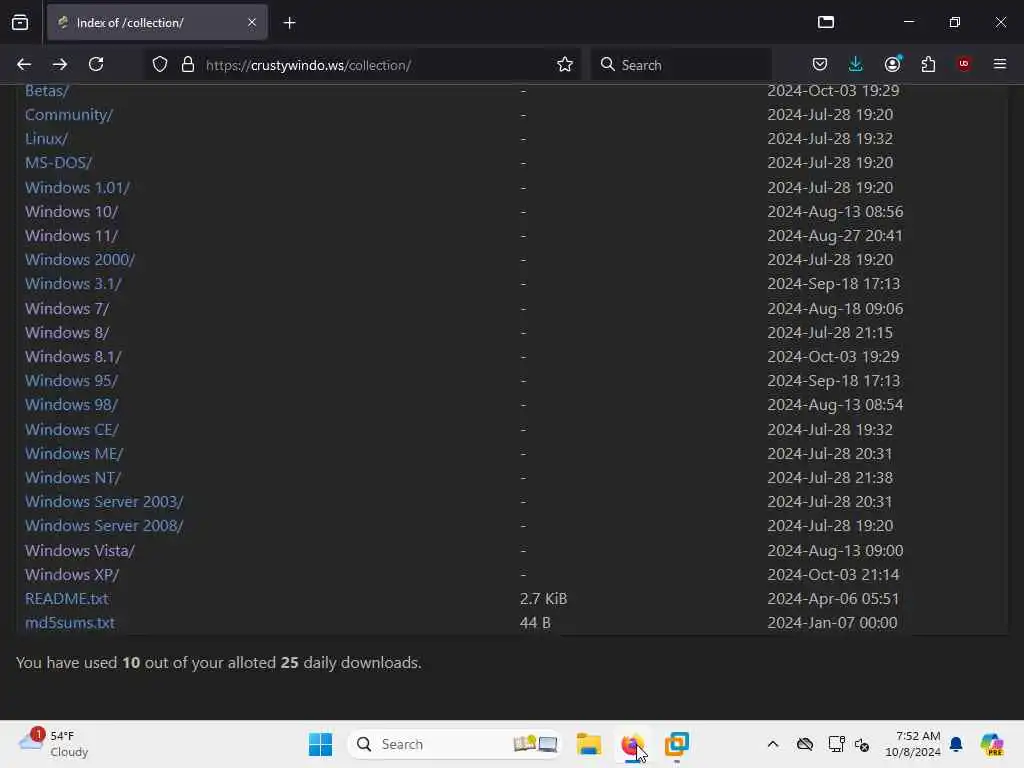Screen dimensions: 1024x768
Task: Open the Windows CE/ folder link
Action: pos(72,430)
